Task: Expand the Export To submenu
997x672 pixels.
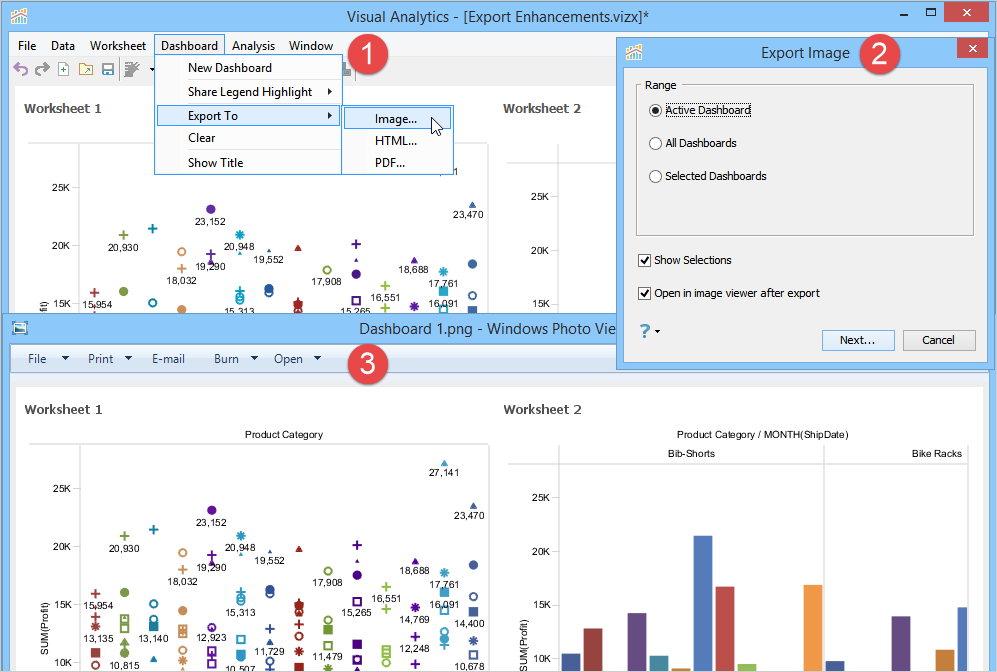Action: [249, 116]
